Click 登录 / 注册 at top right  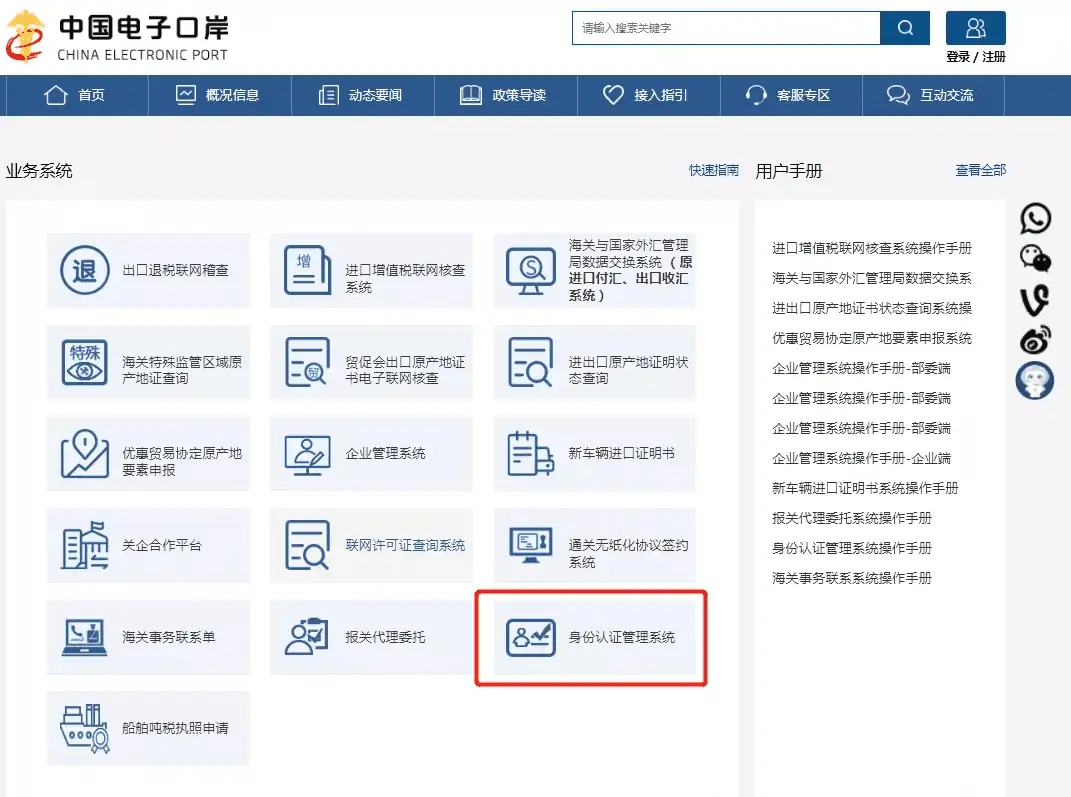pos(975,57)
